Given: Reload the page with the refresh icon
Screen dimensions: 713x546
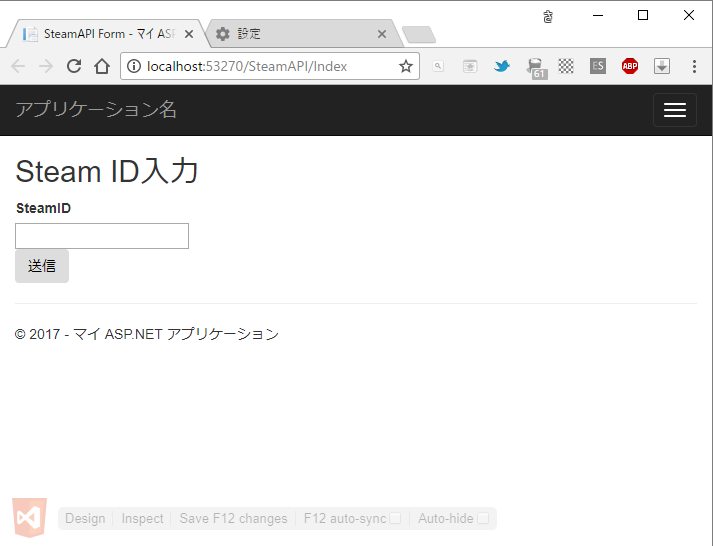Looking at the screenshot, I should (x=74, y=66).
